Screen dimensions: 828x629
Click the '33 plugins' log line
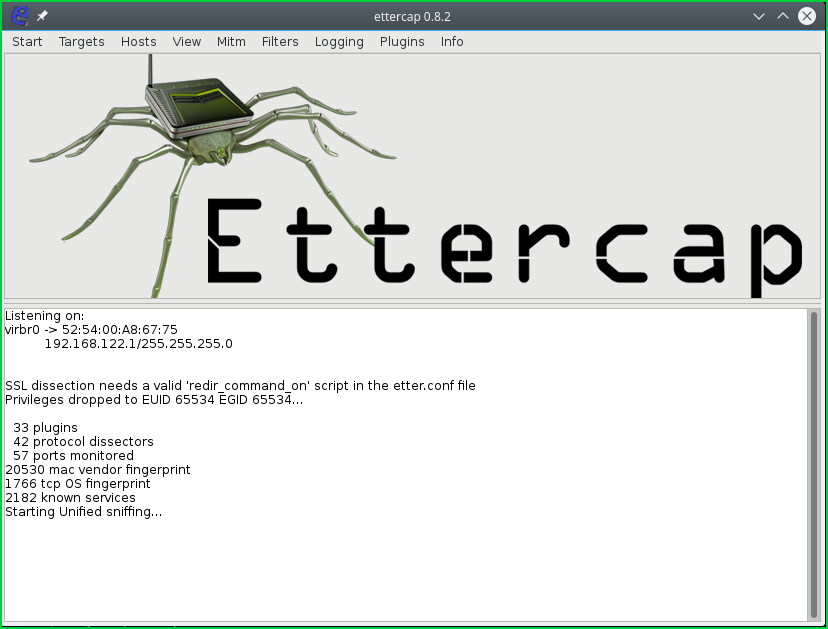click(45, 428)
